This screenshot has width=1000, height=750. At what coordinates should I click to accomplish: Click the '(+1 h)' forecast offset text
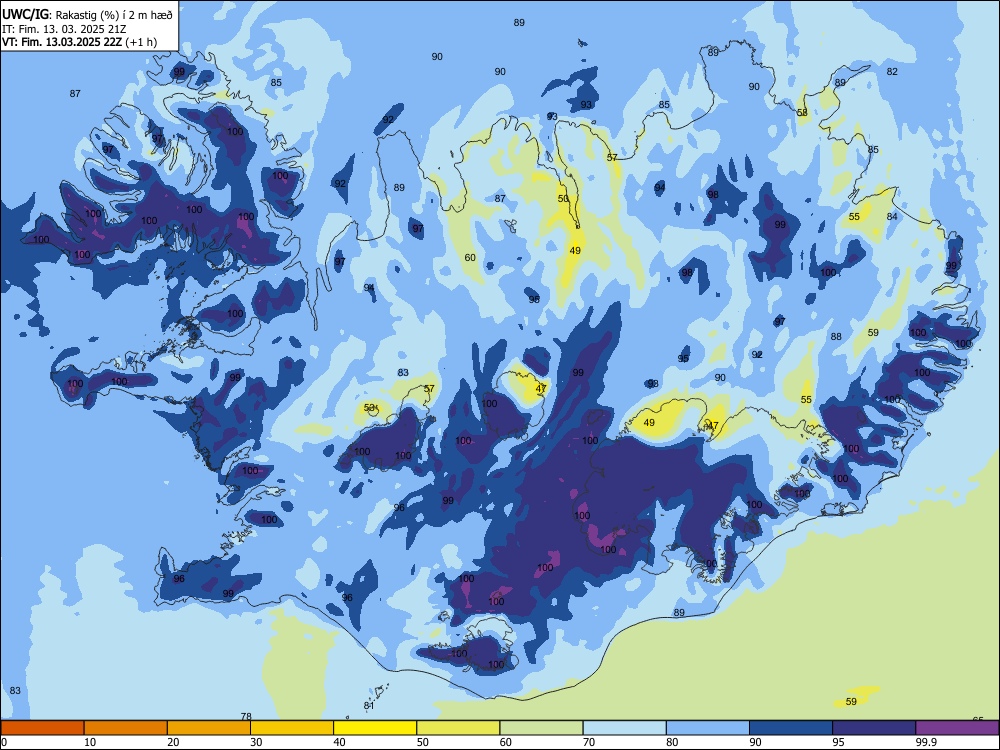point(141,42)
